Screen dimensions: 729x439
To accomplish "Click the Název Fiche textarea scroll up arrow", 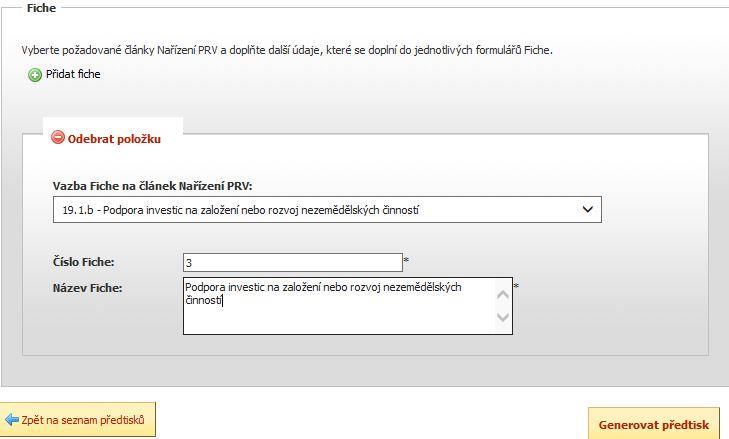I will (503, 295).
